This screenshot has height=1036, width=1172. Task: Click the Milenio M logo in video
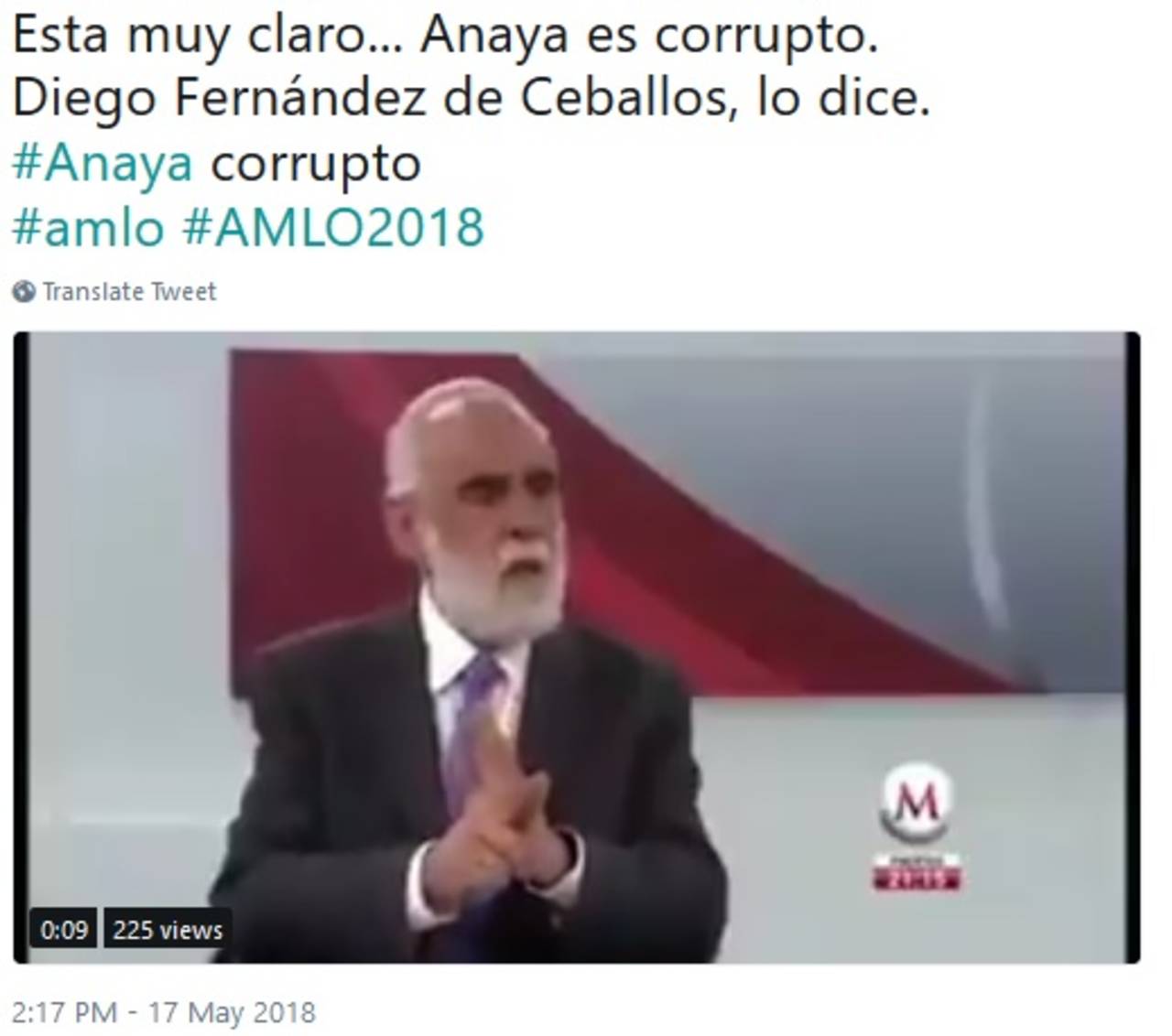[916, 803]
